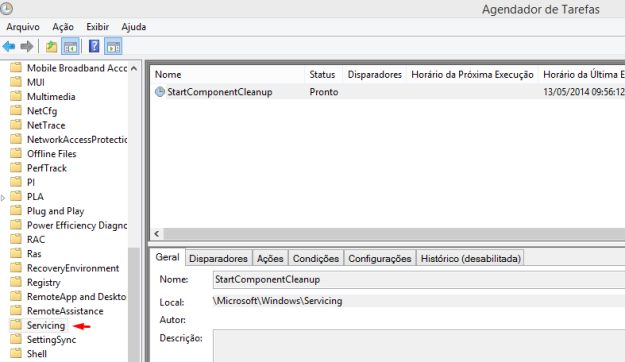Switch to the Condições tab

[316, 258]
